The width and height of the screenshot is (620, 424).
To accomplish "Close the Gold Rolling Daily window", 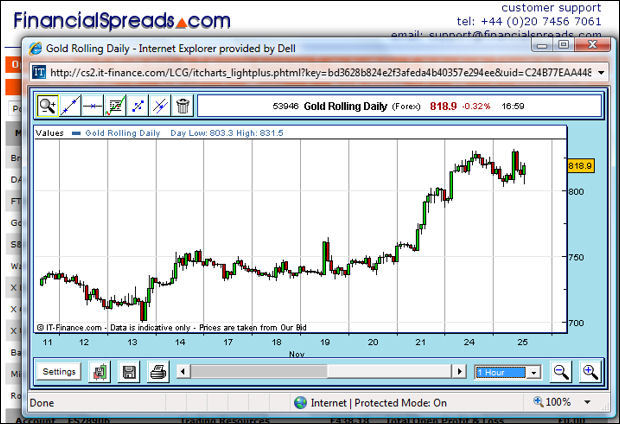I will coord(592,45).
